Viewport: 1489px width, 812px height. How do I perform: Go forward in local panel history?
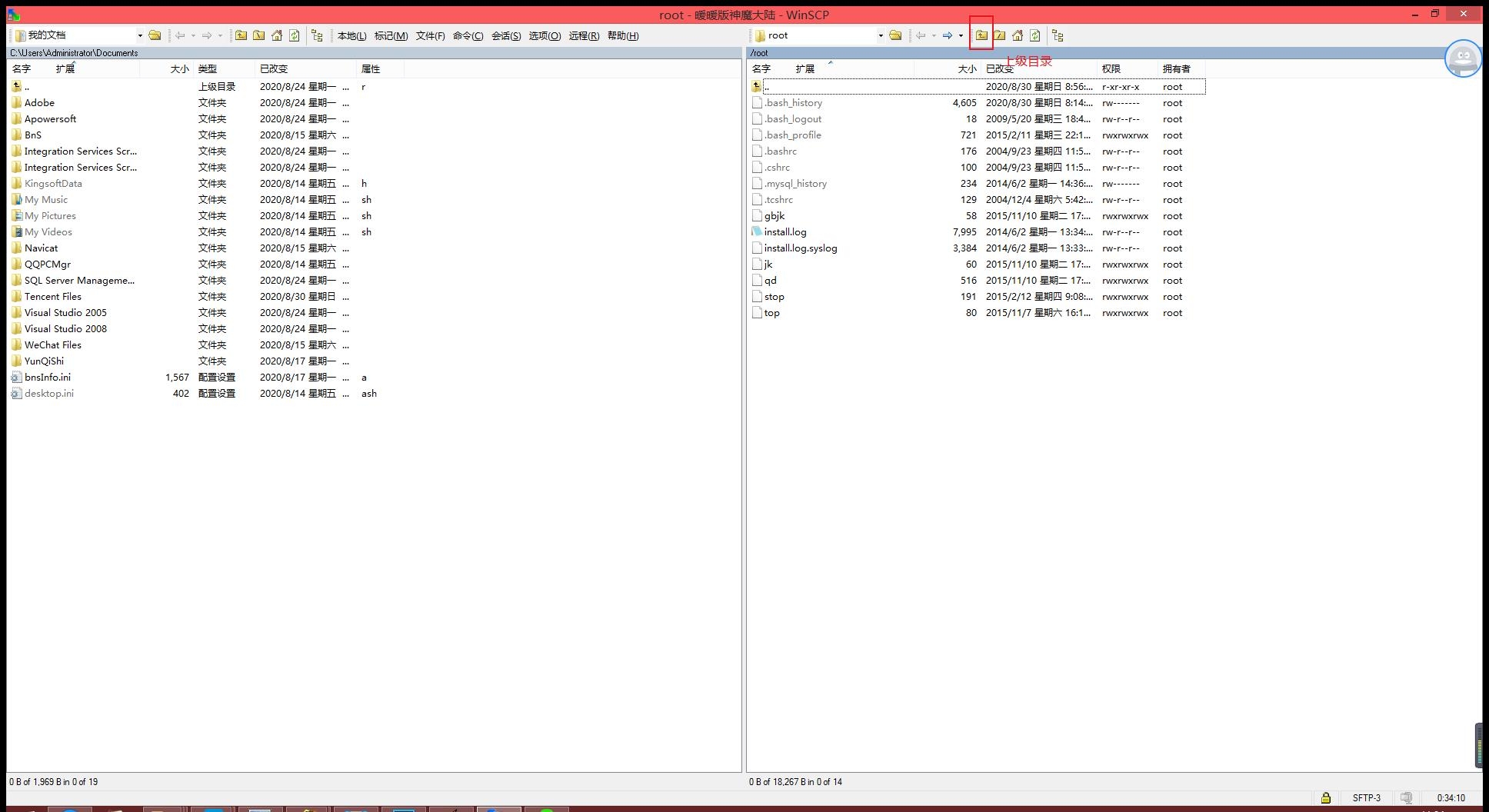click(x=207, y=35)
